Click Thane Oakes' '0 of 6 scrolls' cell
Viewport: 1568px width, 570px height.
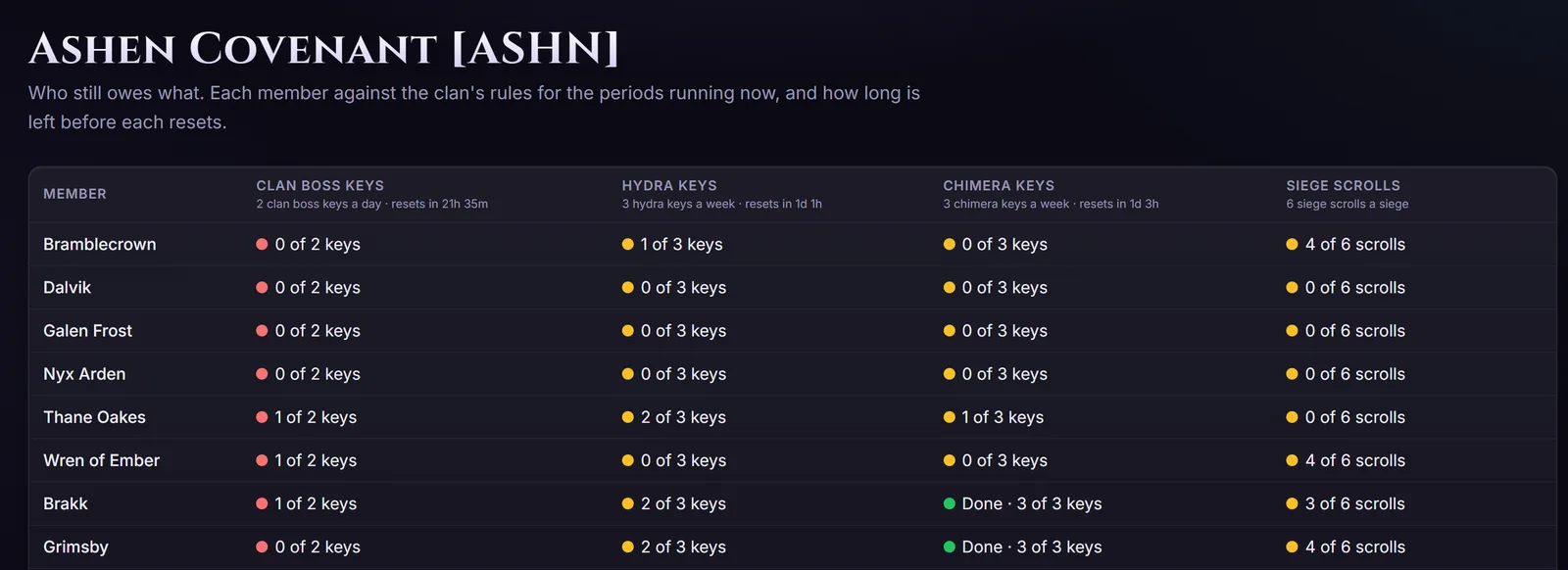pyautogui.click(x=1346, y=416)
